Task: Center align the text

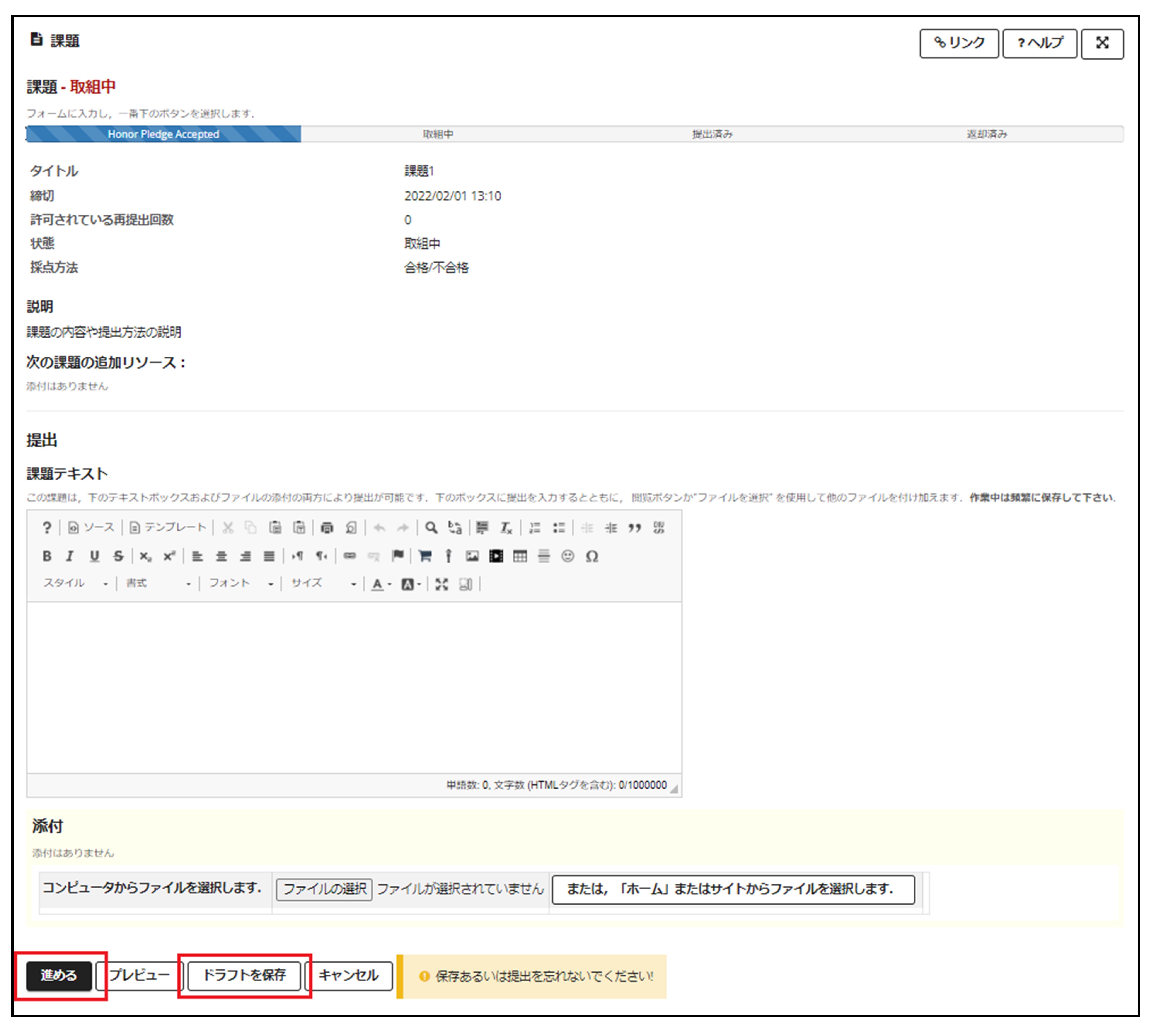Action: coord(221,556)
